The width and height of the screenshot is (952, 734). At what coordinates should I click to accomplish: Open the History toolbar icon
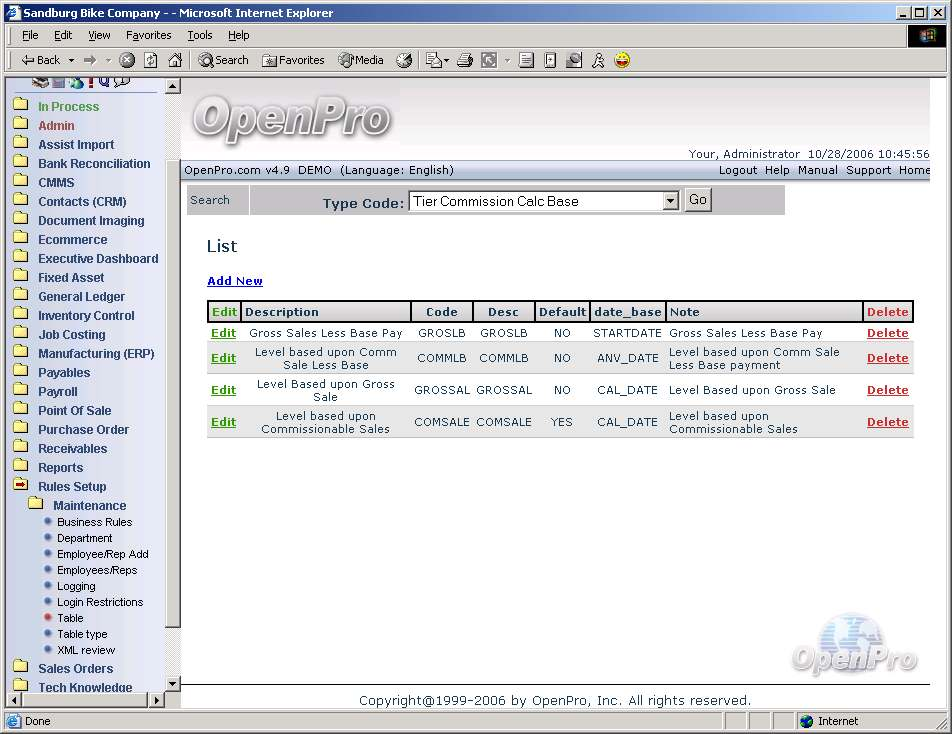click(404, 60)
